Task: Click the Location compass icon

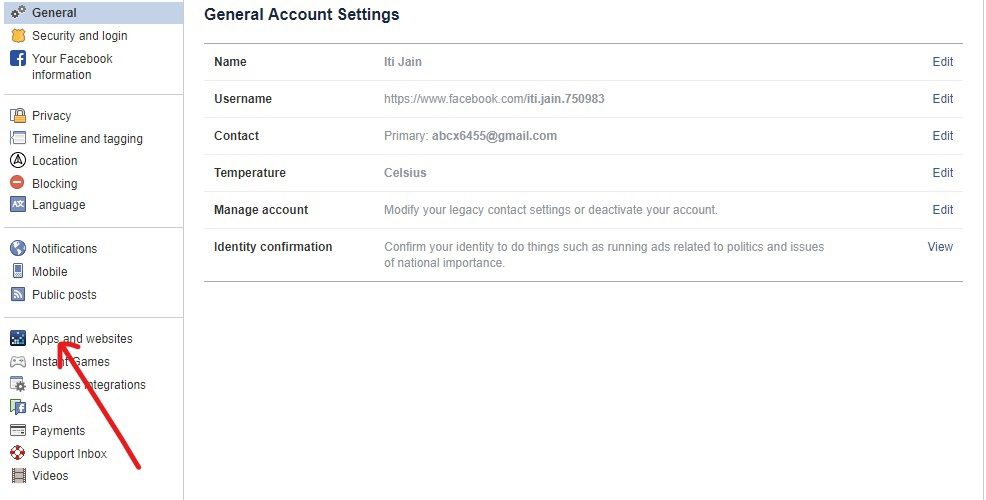Action: 18,160
